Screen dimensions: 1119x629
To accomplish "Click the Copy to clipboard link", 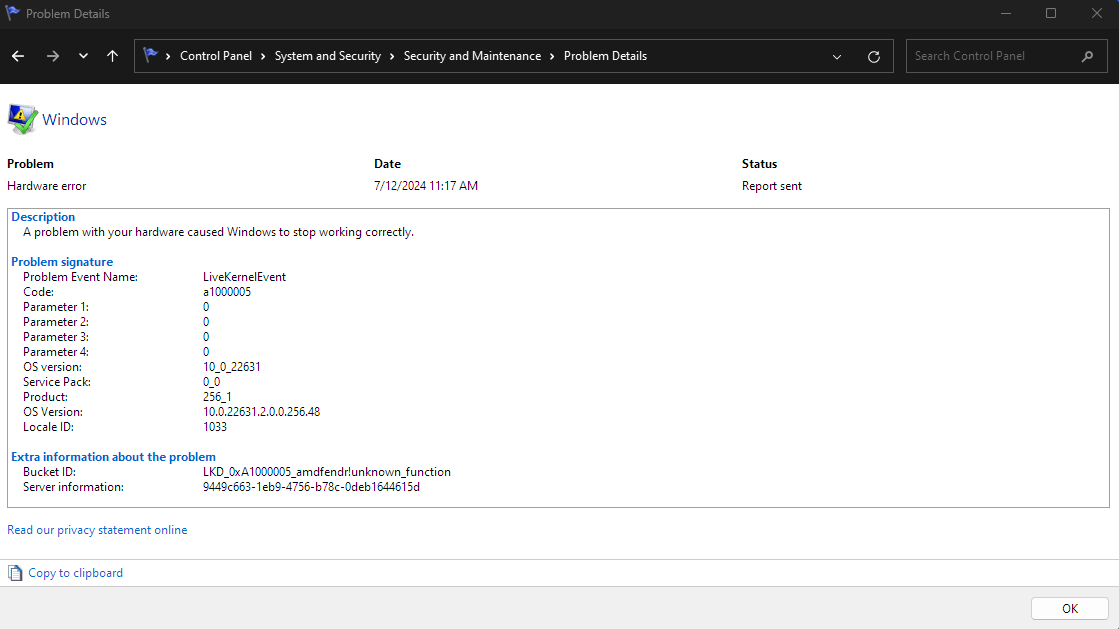I will (76, 573).
